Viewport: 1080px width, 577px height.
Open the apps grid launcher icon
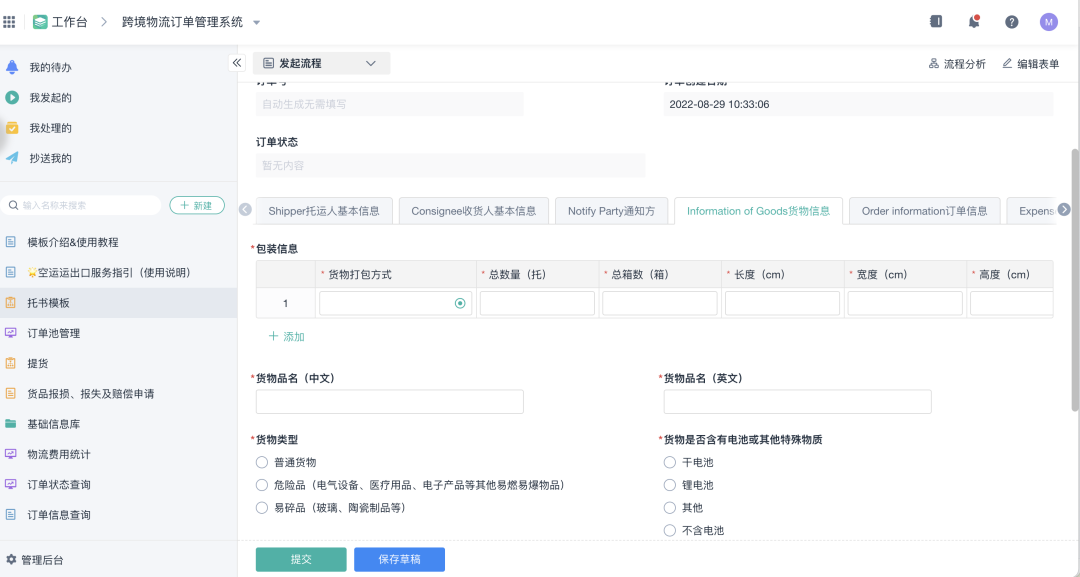[10, 22]
